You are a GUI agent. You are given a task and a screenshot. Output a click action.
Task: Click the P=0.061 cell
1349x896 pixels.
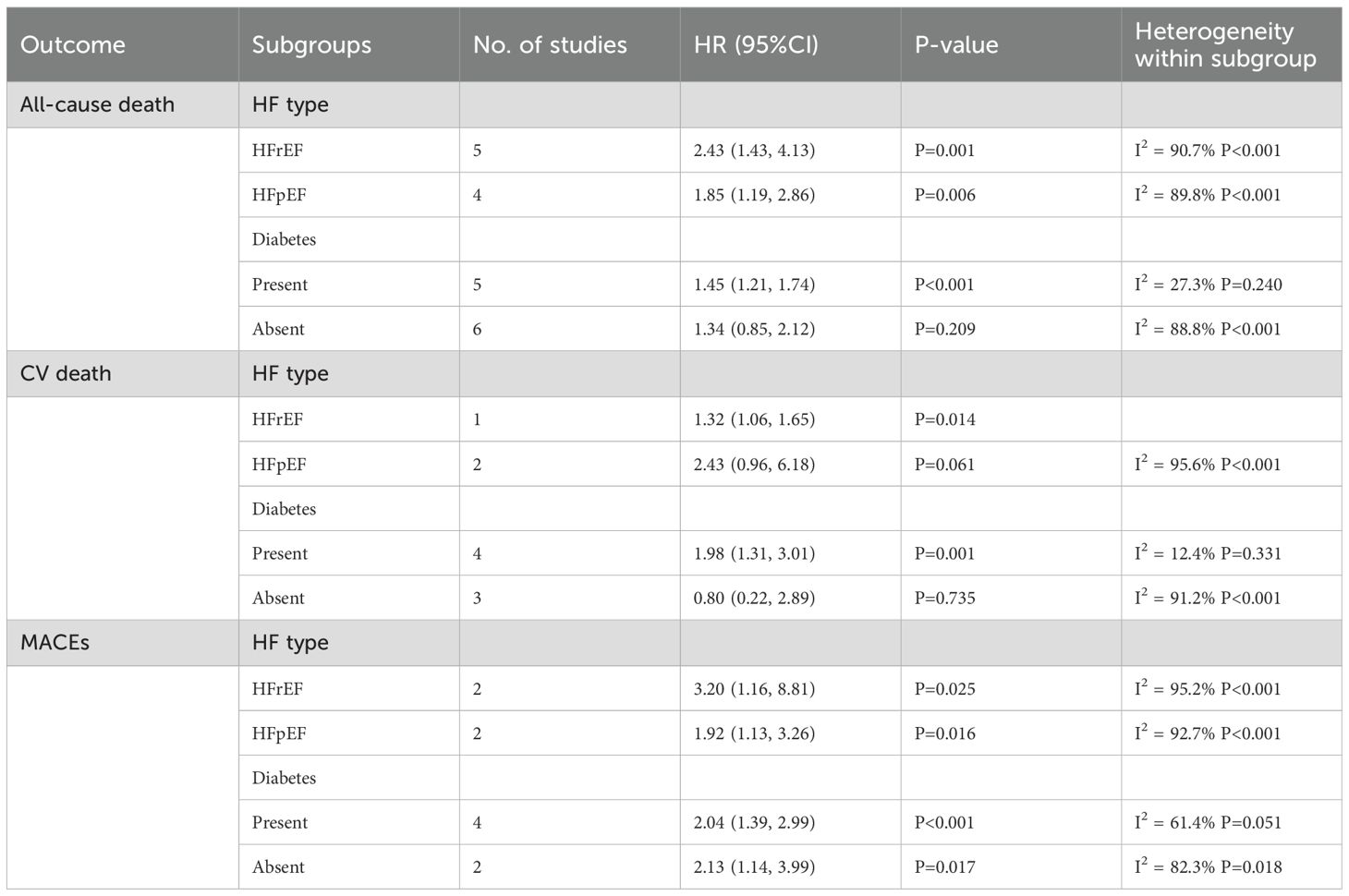(944, 464)
